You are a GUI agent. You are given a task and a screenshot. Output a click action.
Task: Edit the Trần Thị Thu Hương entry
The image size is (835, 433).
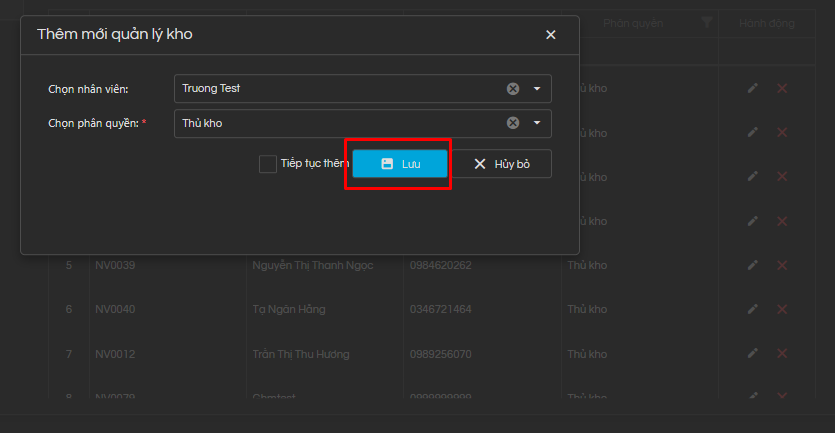click(752, 355)
